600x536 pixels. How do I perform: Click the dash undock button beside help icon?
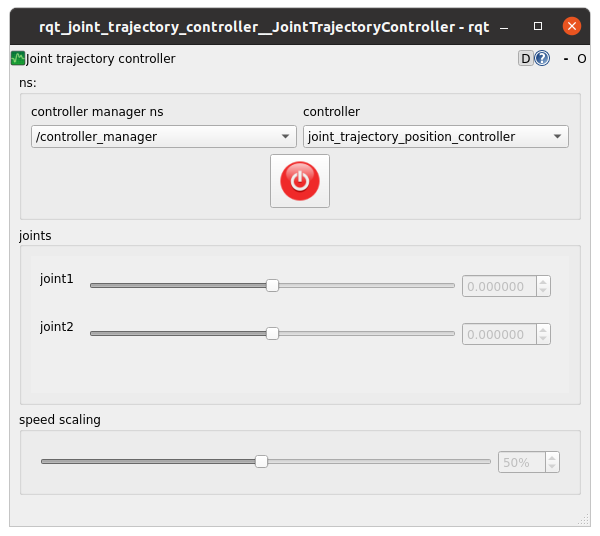click(566, 59)
